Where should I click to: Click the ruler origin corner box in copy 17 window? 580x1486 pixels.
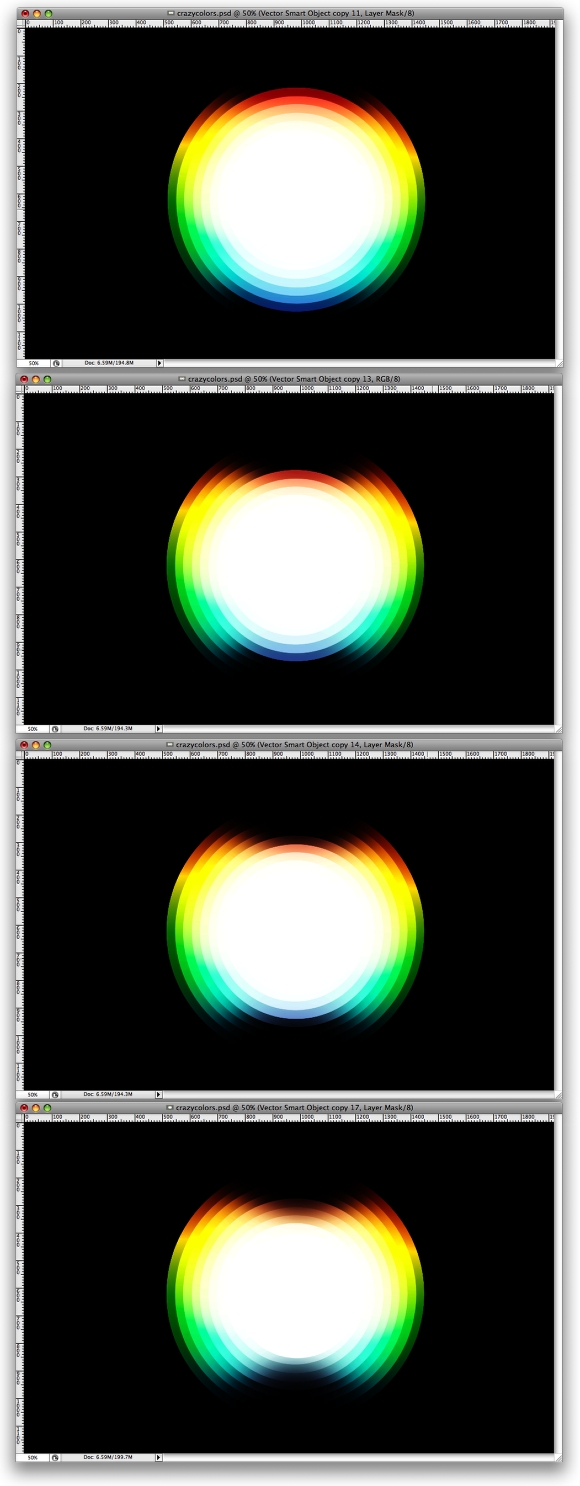pos(20,1118)
